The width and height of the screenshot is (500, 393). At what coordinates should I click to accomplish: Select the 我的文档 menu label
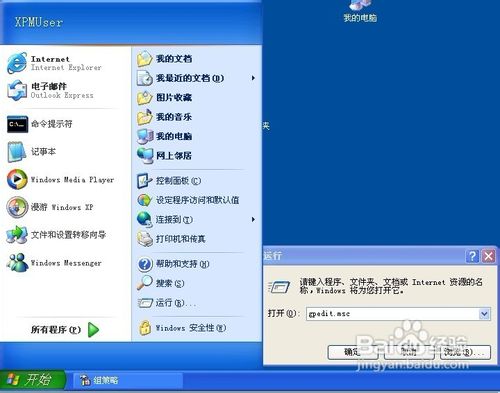click(x=174, y=59)
